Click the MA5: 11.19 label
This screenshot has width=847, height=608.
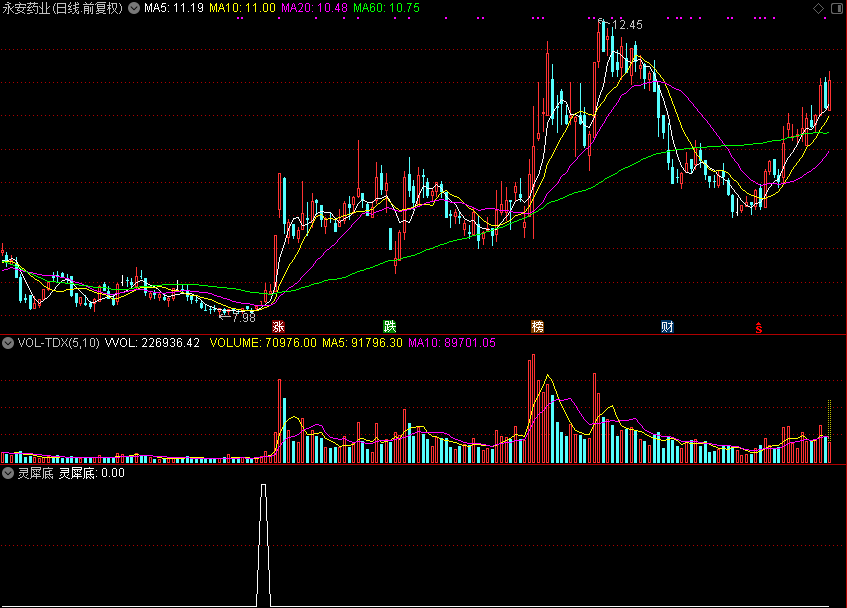tap(174, 8)
